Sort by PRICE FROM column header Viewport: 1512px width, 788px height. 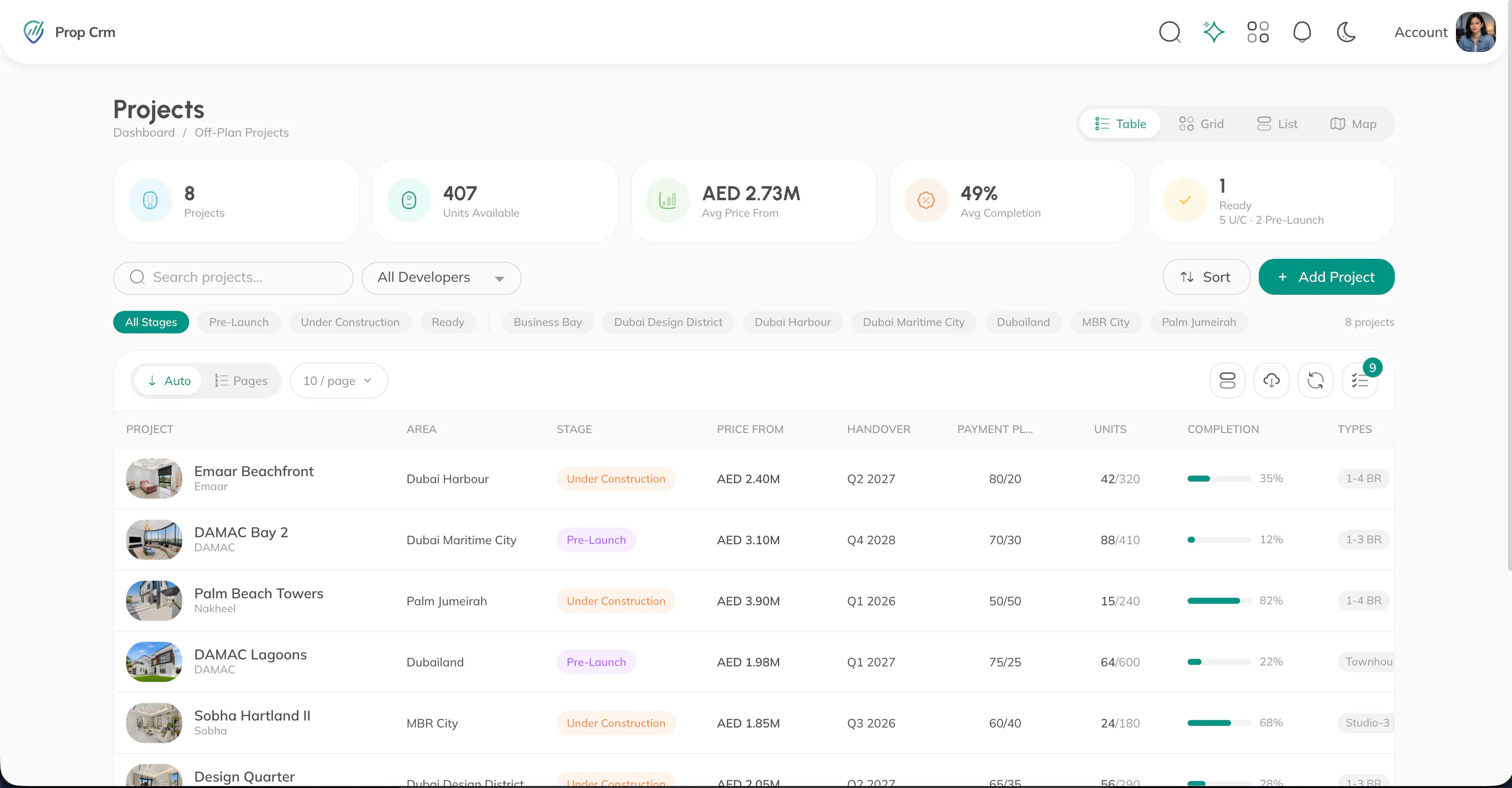750,429
